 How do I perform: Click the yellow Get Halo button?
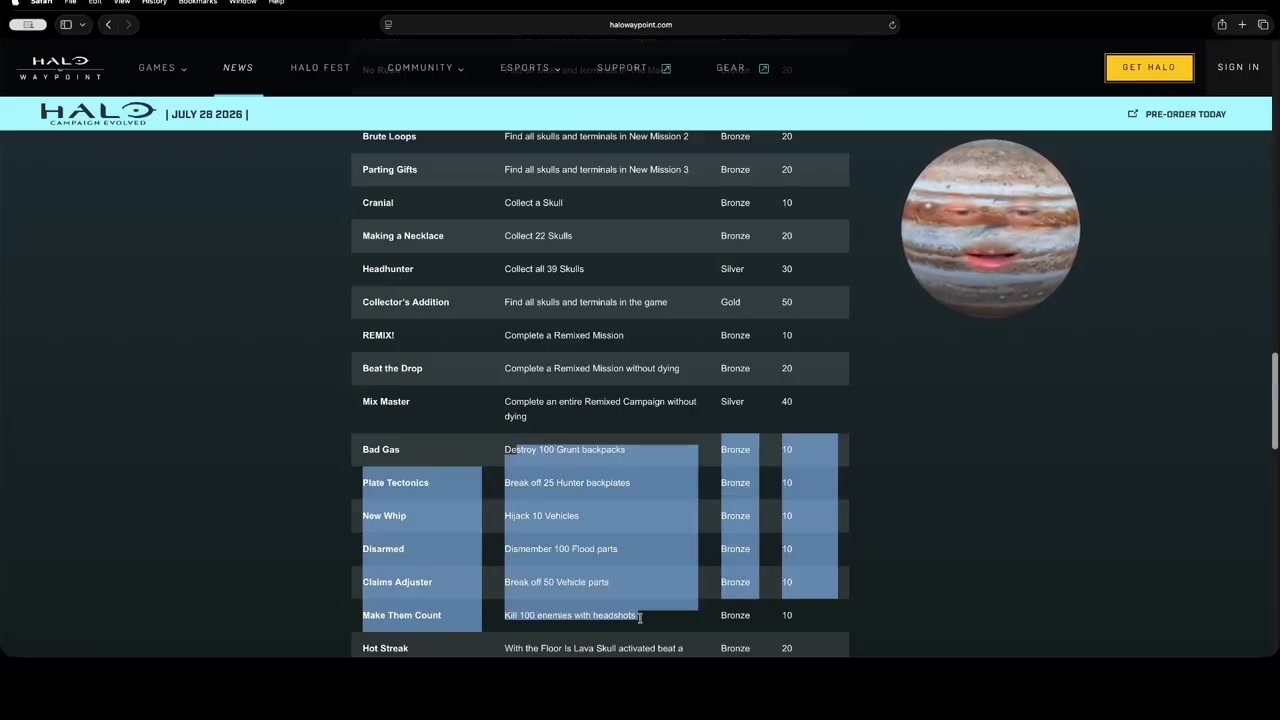click(x=1149, y=67)
